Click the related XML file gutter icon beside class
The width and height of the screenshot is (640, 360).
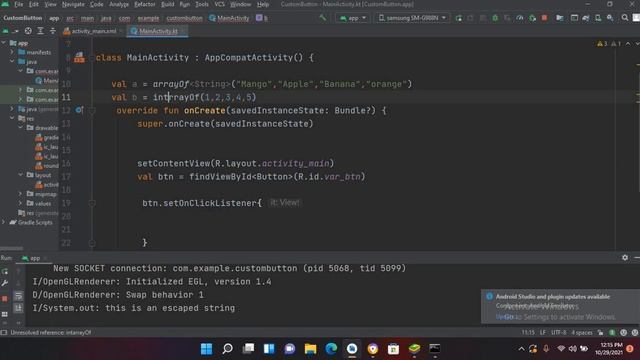coord(79,58)
